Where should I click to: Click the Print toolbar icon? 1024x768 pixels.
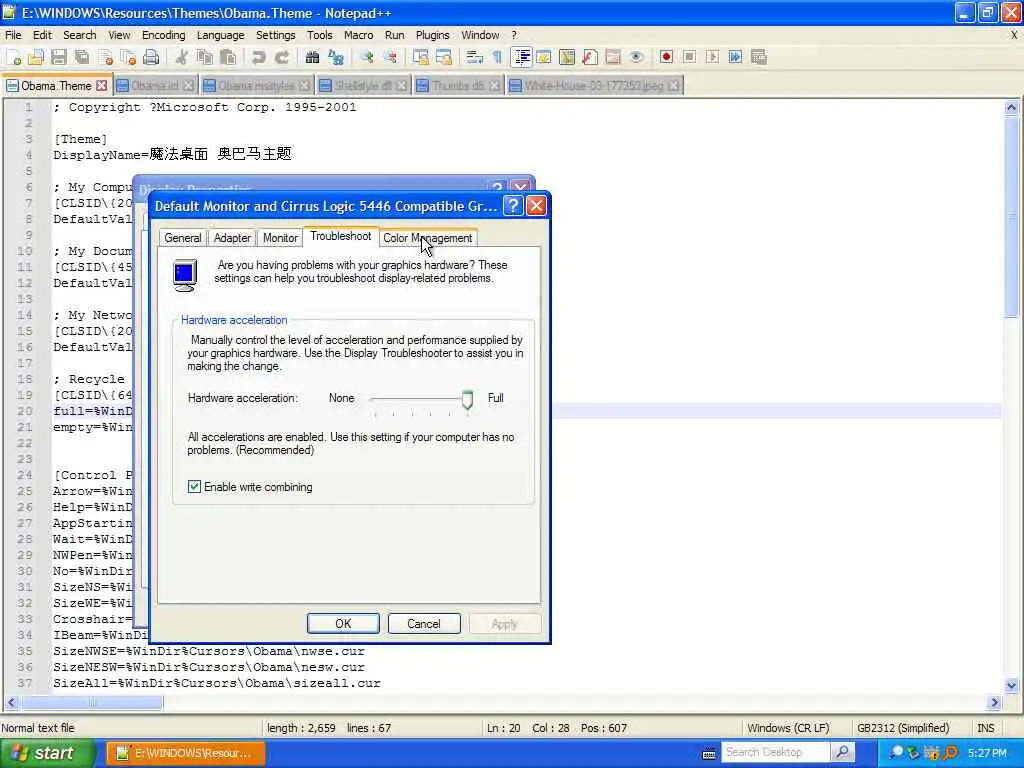click(151, 57)
